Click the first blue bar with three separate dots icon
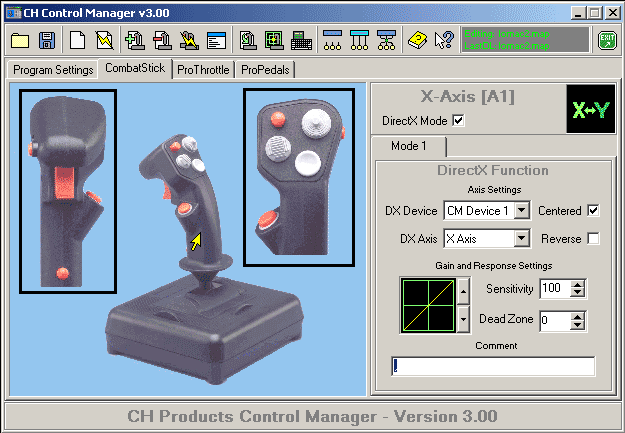The height and width of the screenshot is (433, 625). (332, 40)
